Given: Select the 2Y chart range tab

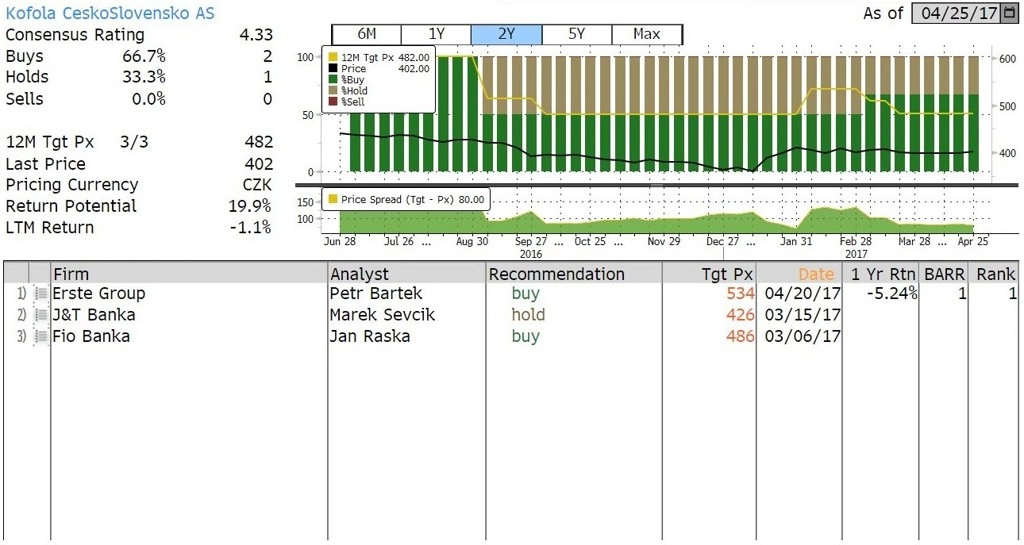Looking at the screenshot, I should (x=507, y=35).
